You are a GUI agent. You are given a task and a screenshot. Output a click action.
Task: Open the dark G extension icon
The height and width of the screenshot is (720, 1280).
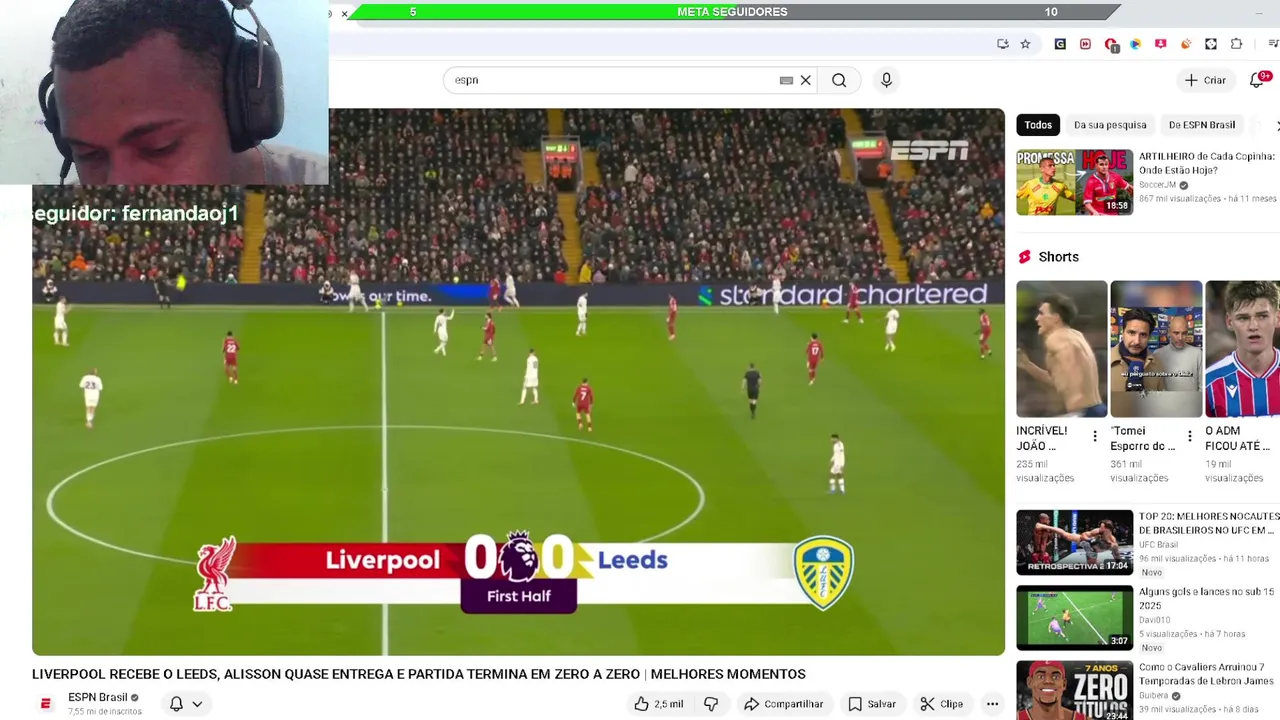coord(1060,44)
